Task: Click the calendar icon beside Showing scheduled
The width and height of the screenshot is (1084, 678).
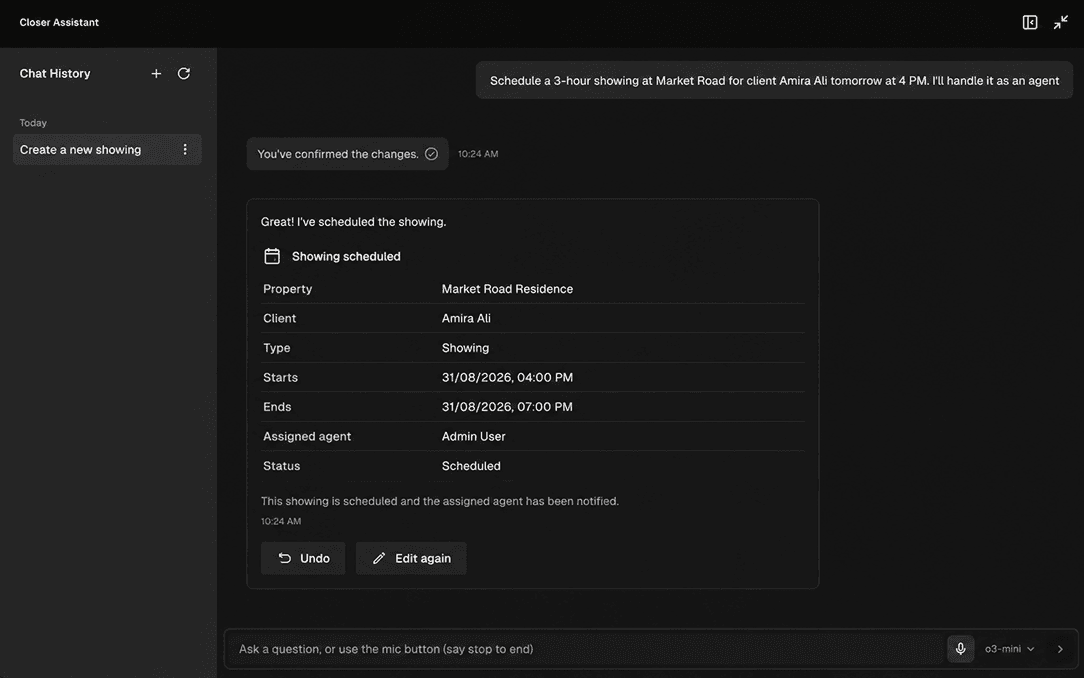Action: (x=272, y=256)
